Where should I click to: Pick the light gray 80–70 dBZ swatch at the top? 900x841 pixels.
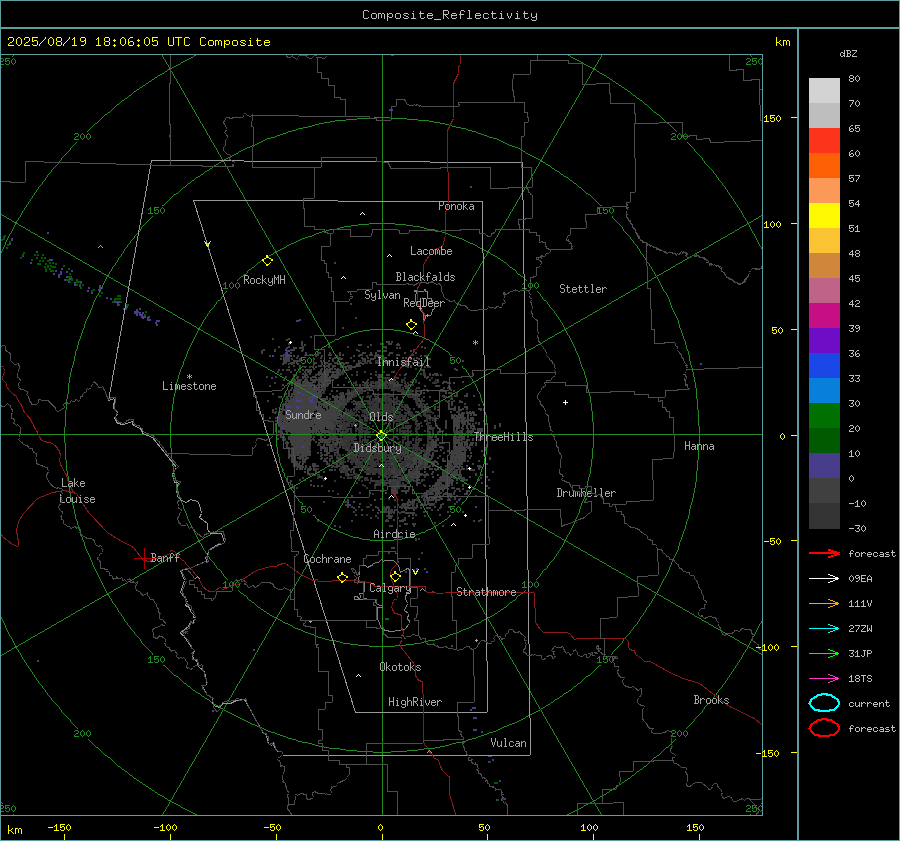click(x=824, y=91)
